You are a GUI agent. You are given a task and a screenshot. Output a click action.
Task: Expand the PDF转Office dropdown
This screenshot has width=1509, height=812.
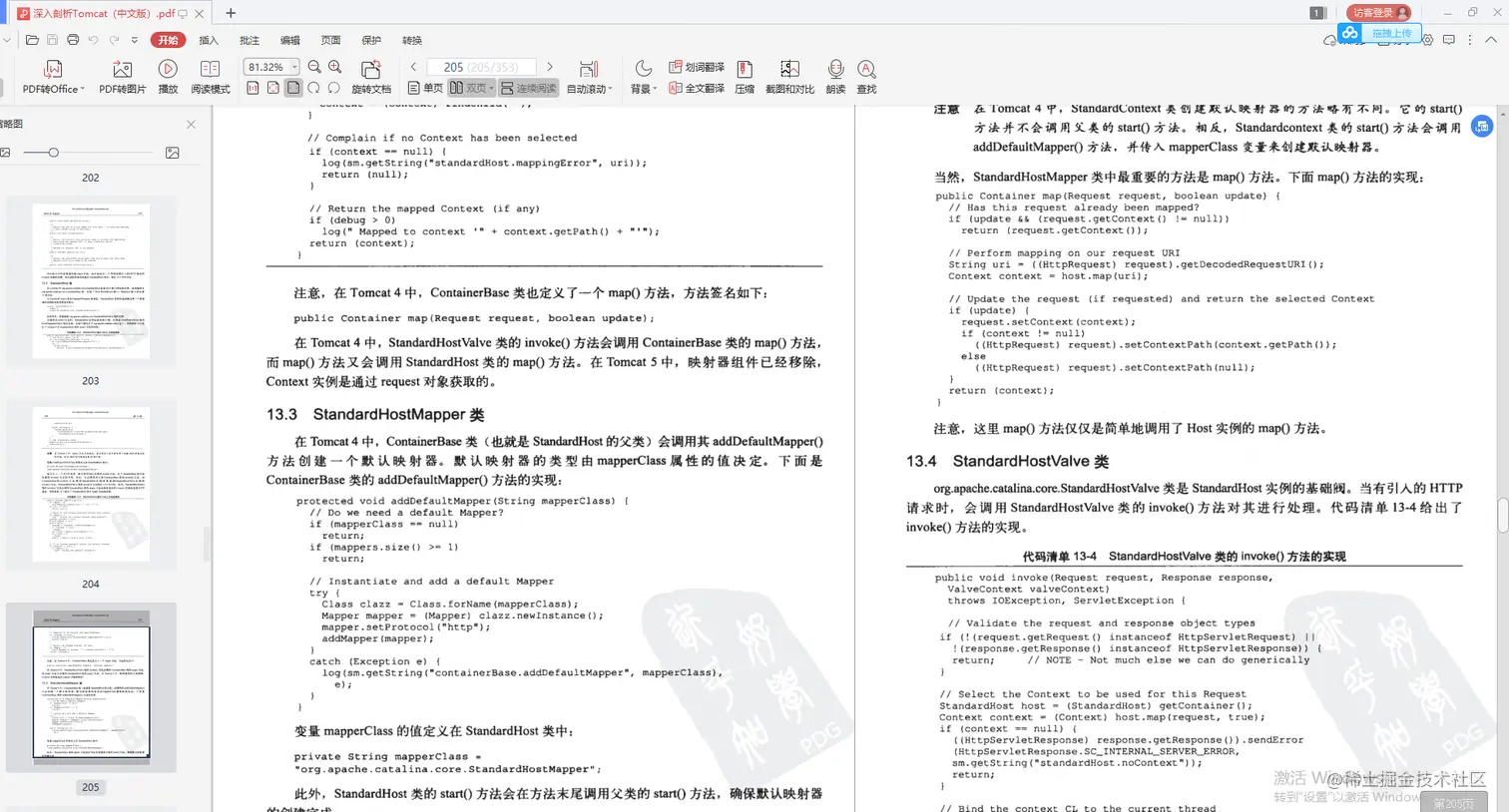(x=84, y=88)
